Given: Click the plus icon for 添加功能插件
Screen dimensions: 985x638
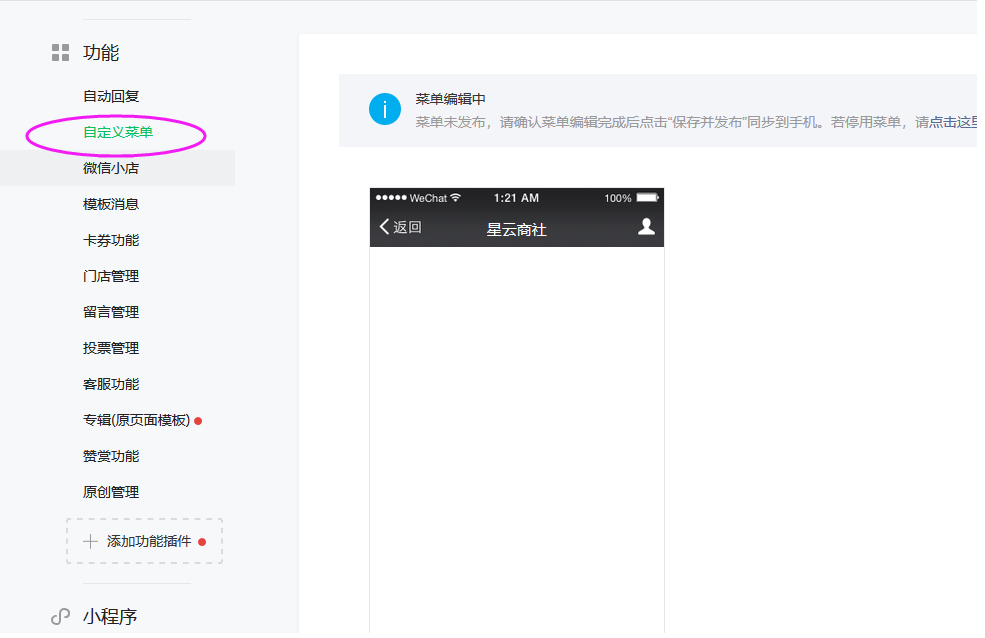Looking at the screenshot, I should (90, 541).
